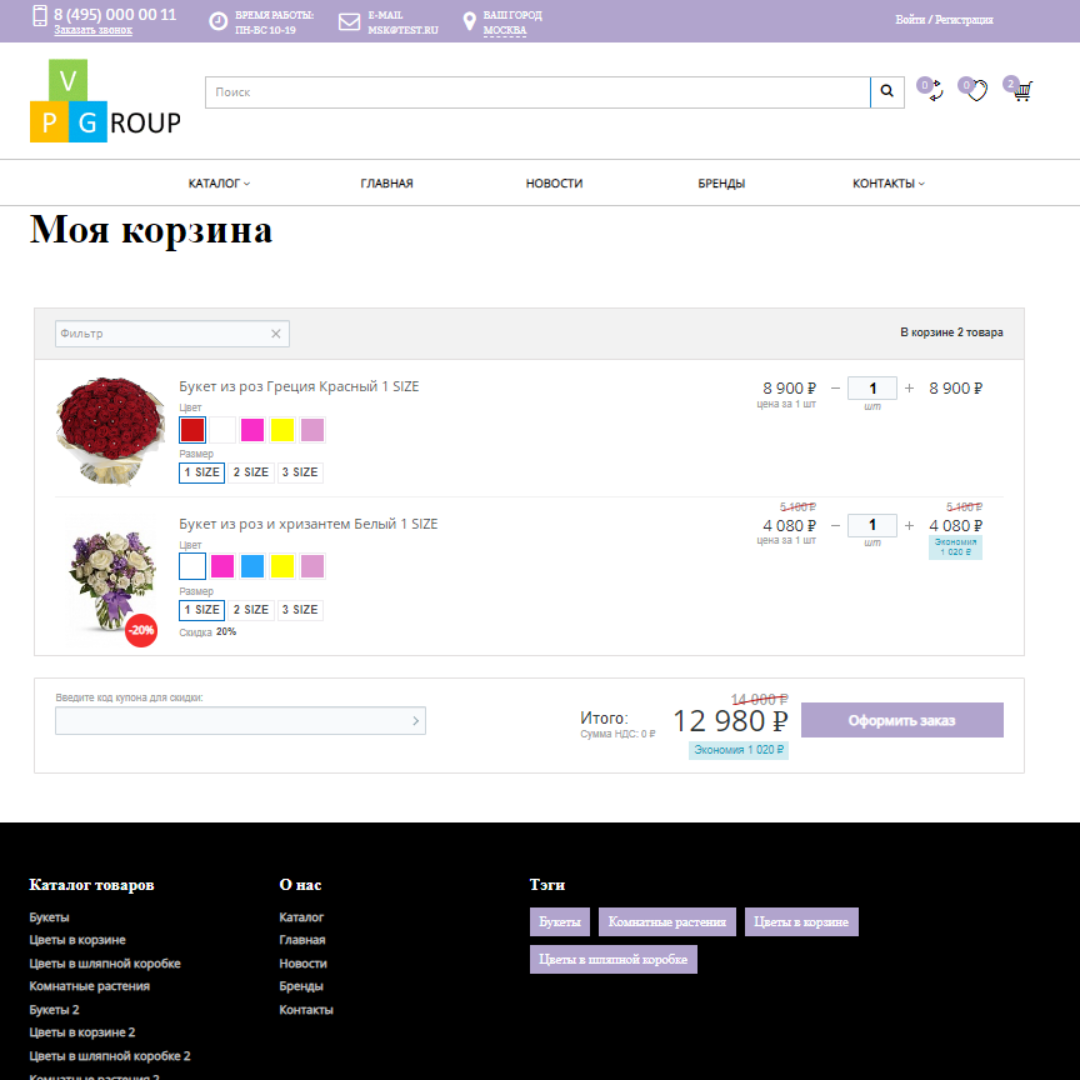
Task: Go to Новости in navigation
Action: (554, 184)
